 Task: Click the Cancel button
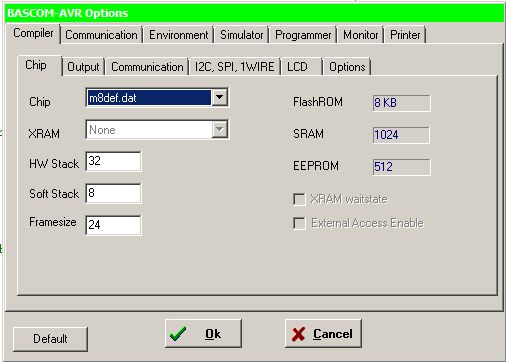tap(323, 333)
